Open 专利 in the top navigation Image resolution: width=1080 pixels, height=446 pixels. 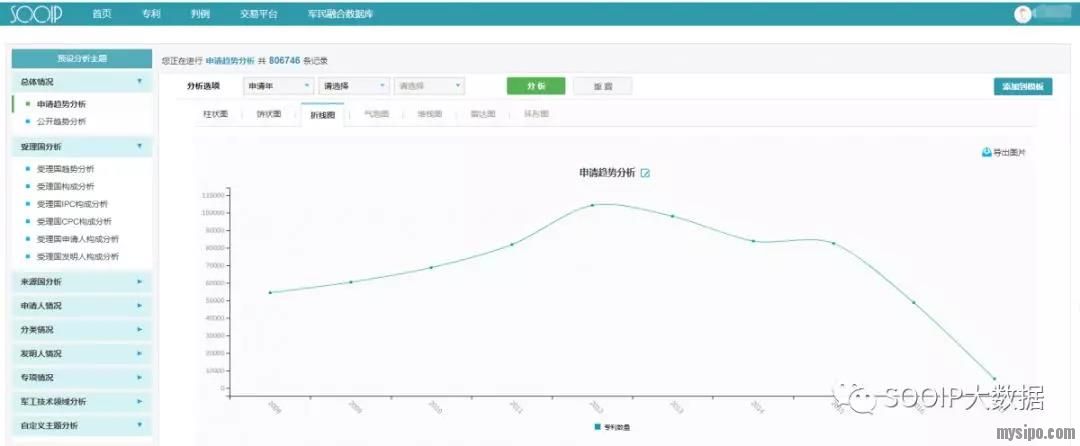[x=151, y=14]
